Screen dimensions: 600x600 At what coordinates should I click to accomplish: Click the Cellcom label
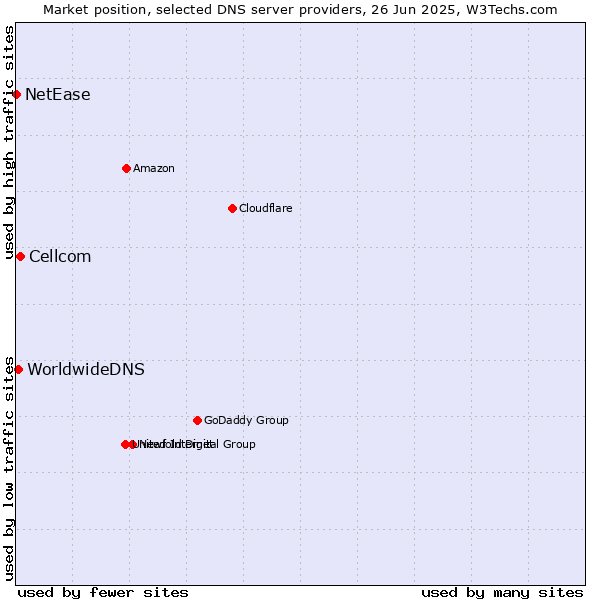pos(60,256)
